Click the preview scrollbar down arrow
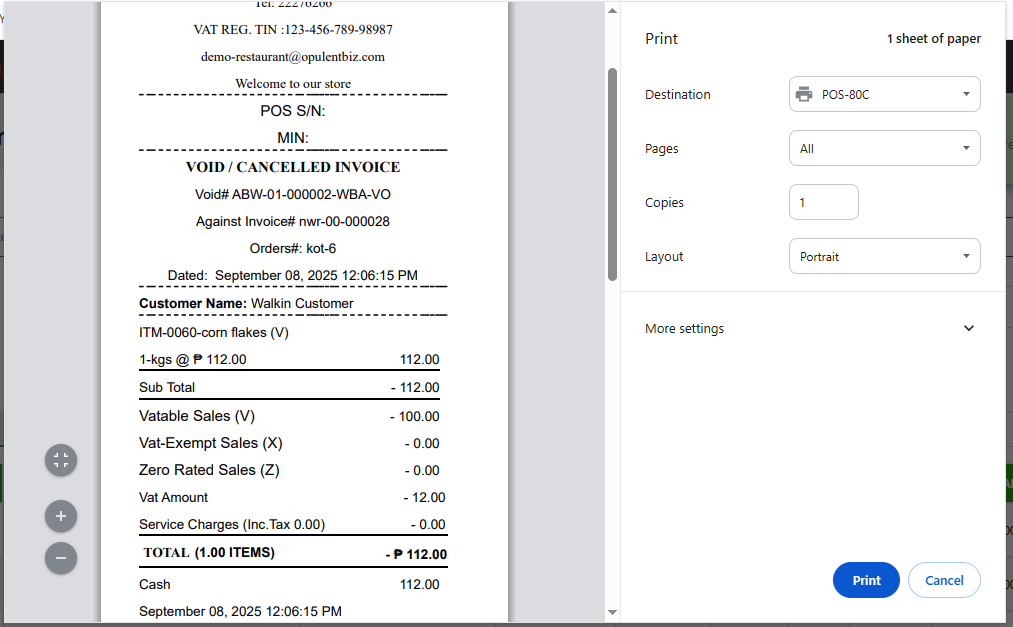The width and height of the screenshot is (1013, 627). (612, 612)
